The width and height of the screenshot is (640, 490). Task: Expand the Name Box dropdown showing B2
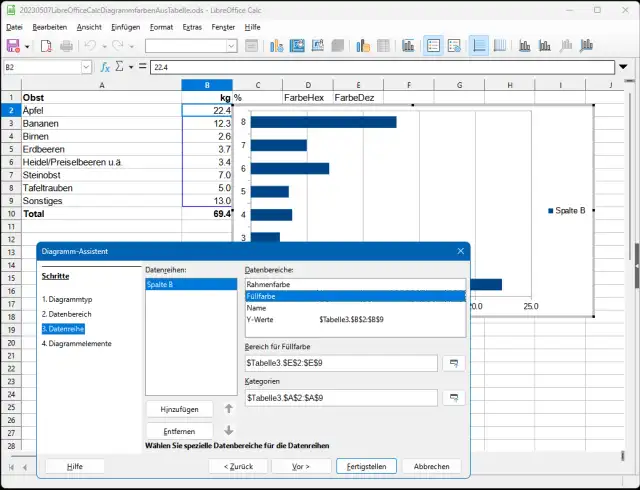point(87,67)
